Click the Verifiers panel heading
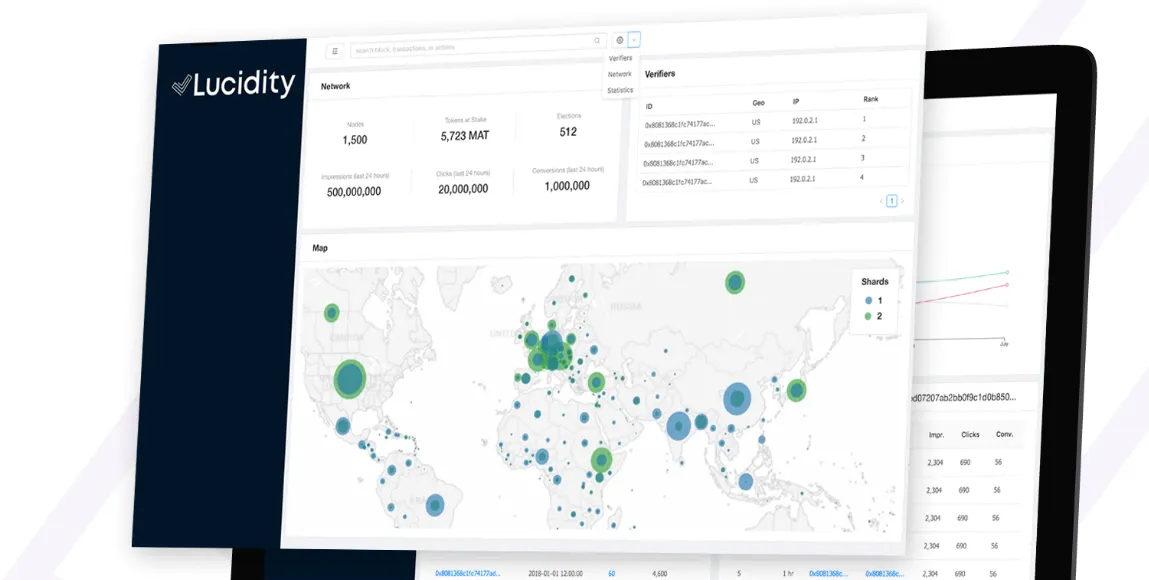 coord(660,74)
